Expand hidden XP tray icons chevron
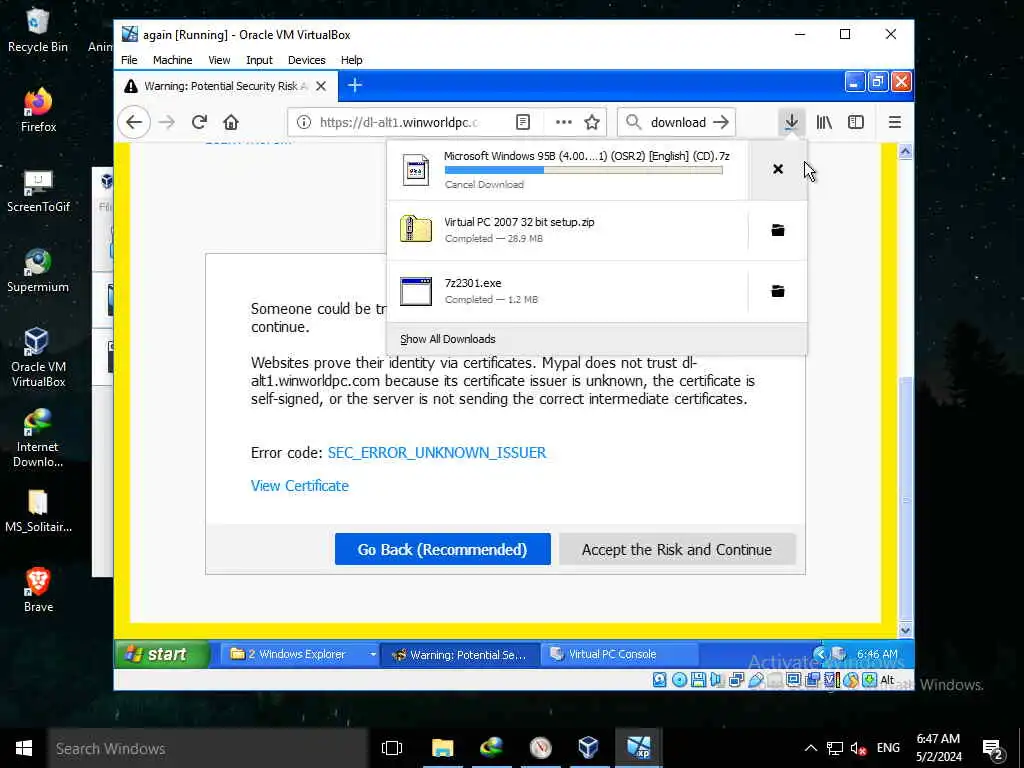This screenshot has height=768, width=1024. point(820,653)
